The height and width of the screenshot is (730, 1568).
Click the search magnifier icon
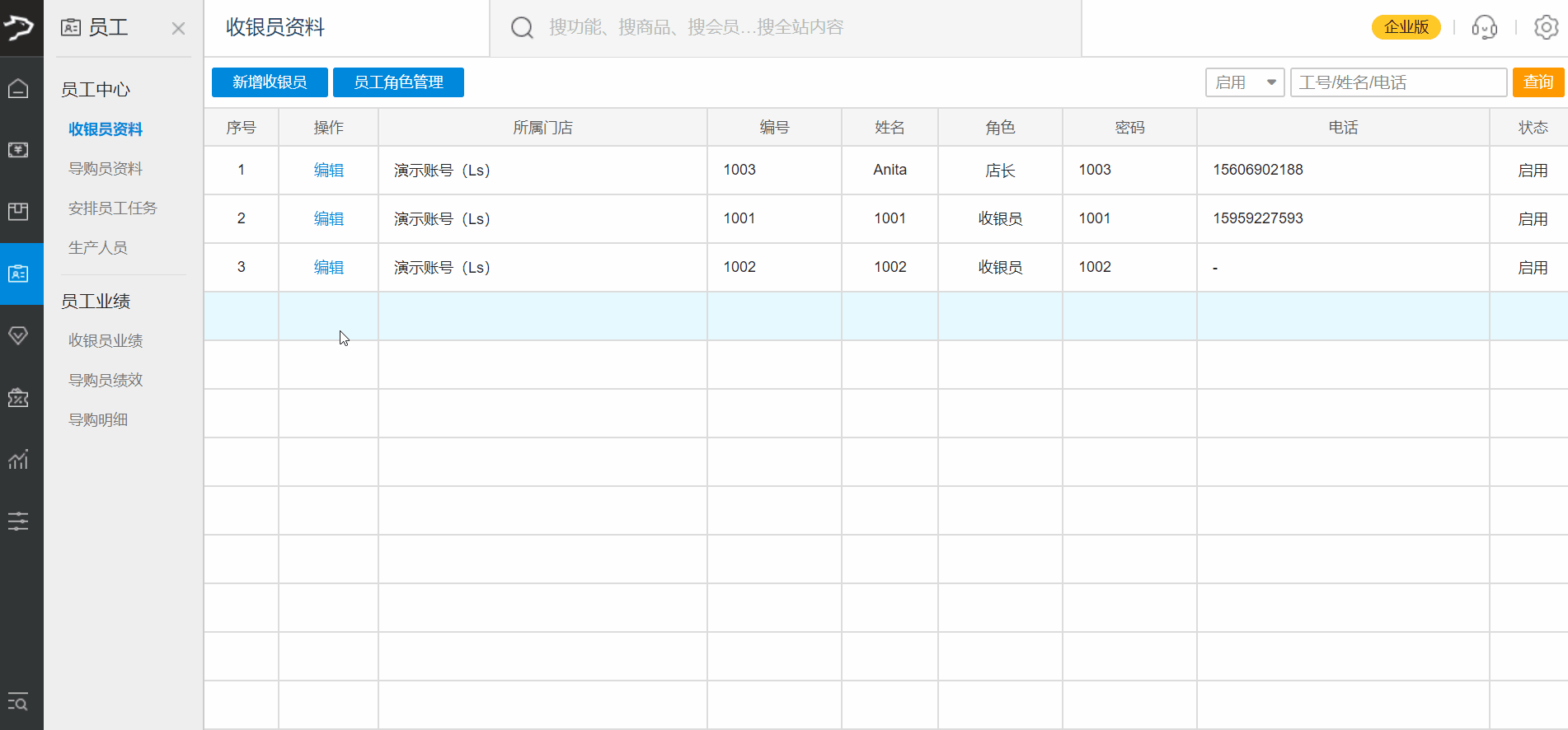click(522, 28)
